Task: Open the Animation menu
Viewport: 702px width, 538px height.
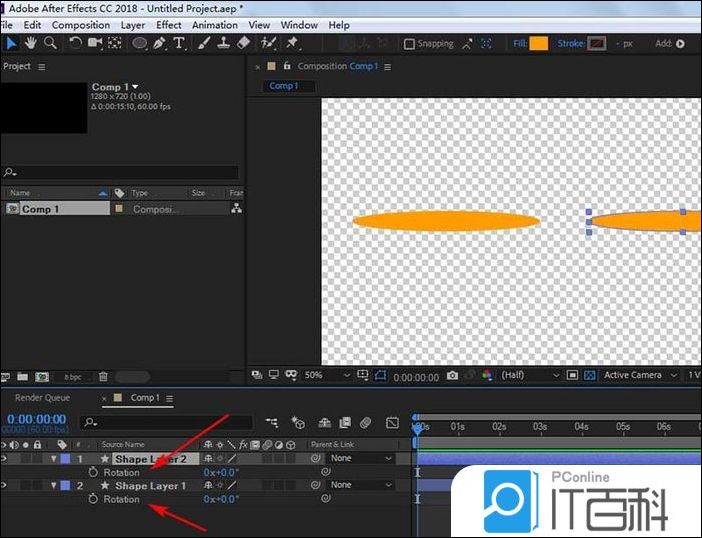Action: [x=215, y=25]
